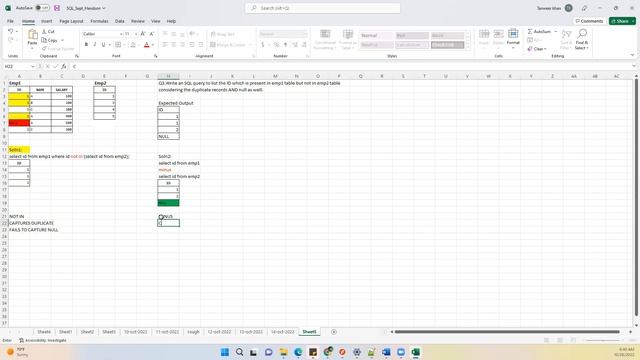
Task: Select the green highlighted cell under Soln2
Action: pos(168,203)
